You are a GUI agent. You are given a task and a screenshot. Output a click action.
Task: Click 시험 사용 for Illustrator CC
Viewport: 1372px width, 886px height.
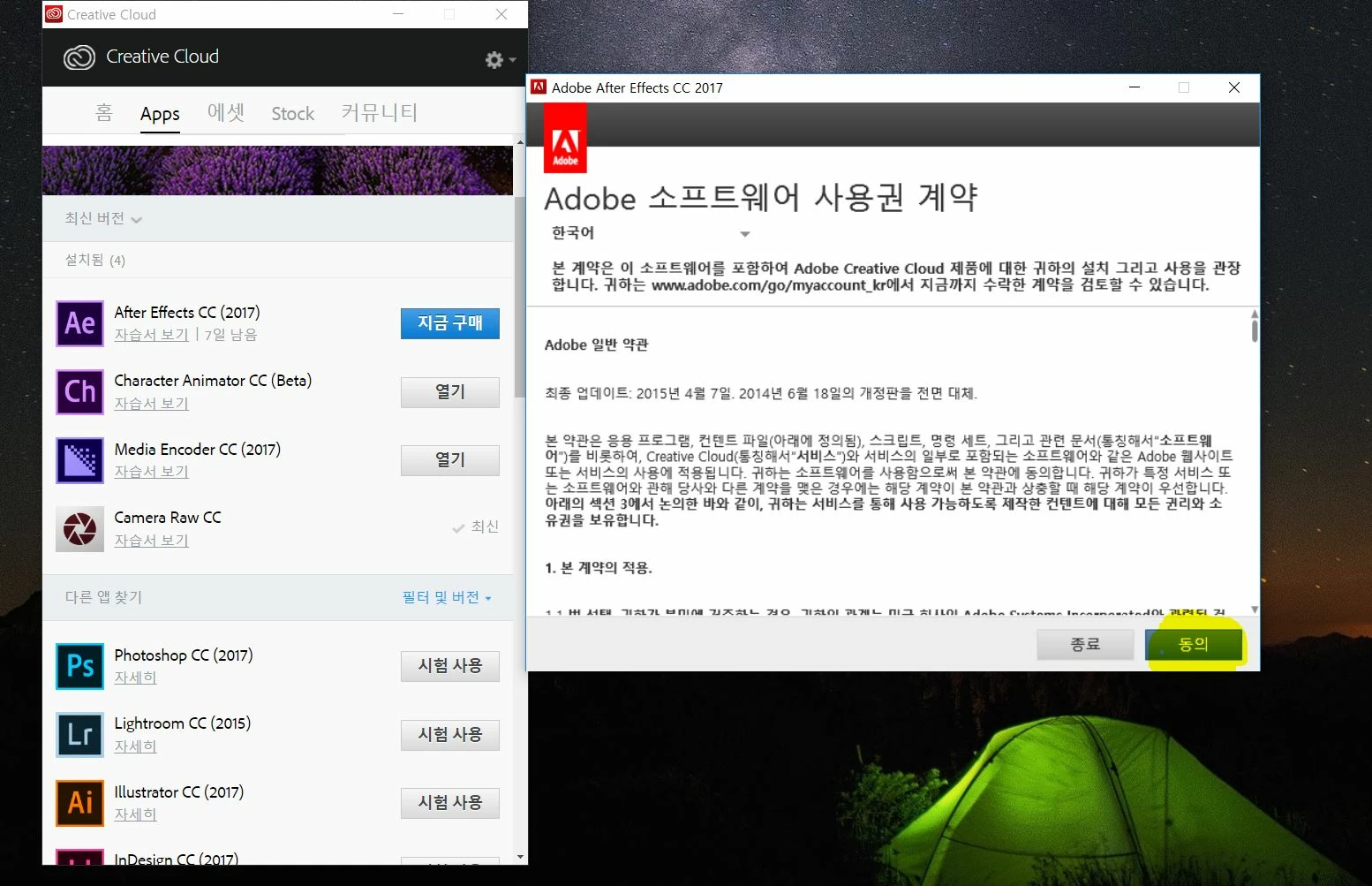pyautogui.click(x=450, y=803)
